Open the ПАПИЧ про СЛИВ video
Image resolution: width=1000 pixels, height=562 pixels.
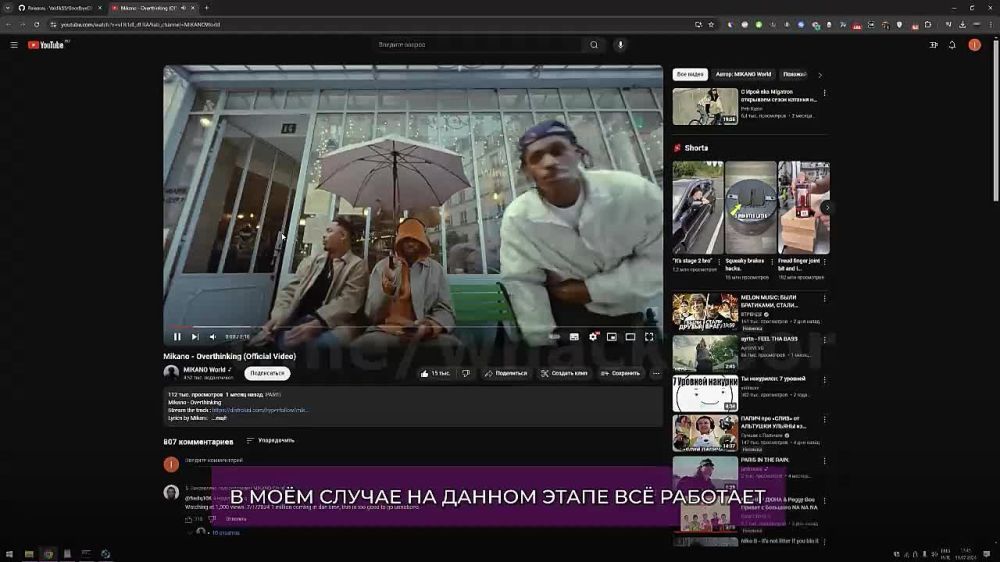[705, 434]
